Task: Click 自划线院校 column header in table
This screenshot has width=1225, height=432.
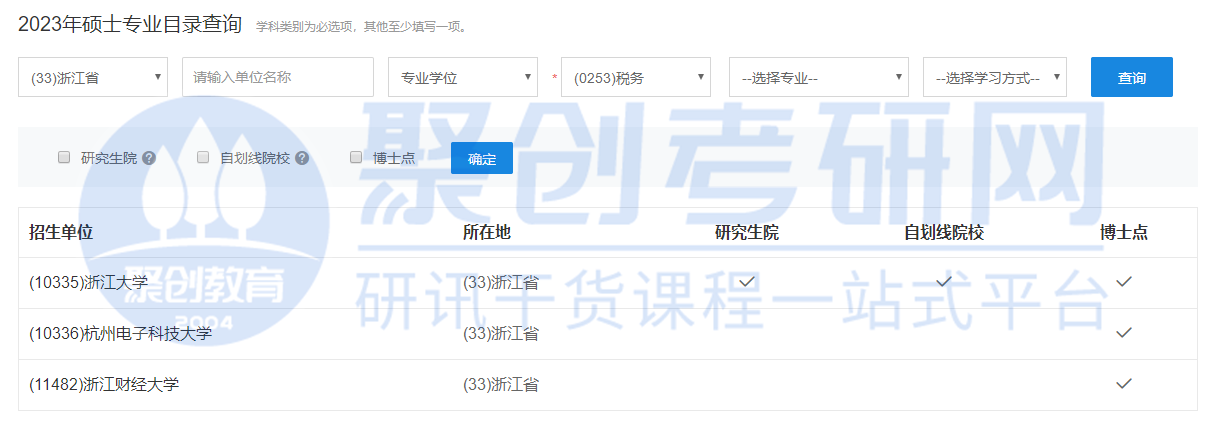Action: click(x=944, y=232)
